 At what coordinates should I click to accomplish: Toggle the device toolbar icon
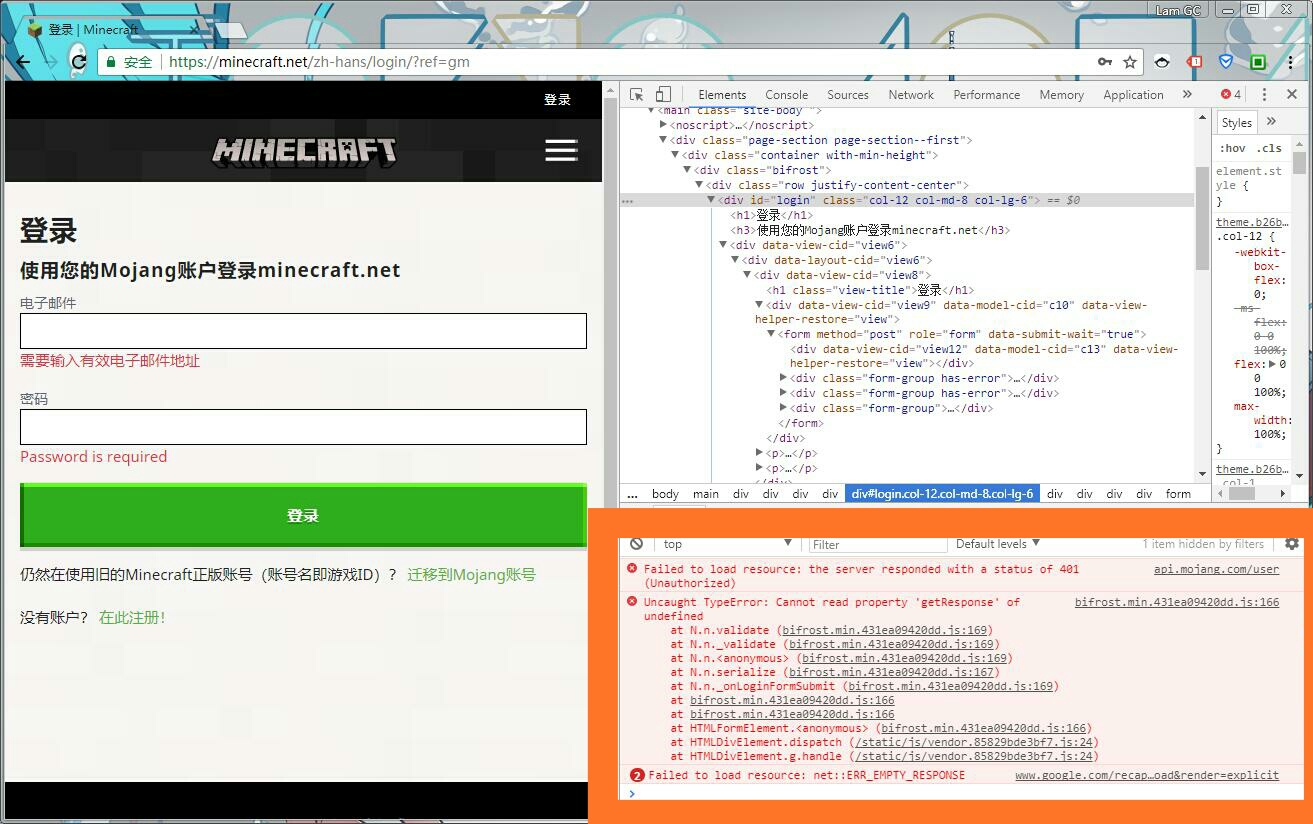(663, 94)
